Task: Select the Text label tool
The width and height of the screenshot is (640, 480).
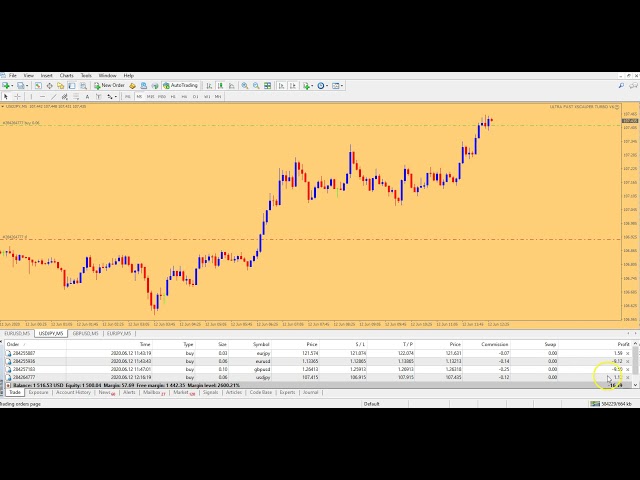Action: point(87,97)
